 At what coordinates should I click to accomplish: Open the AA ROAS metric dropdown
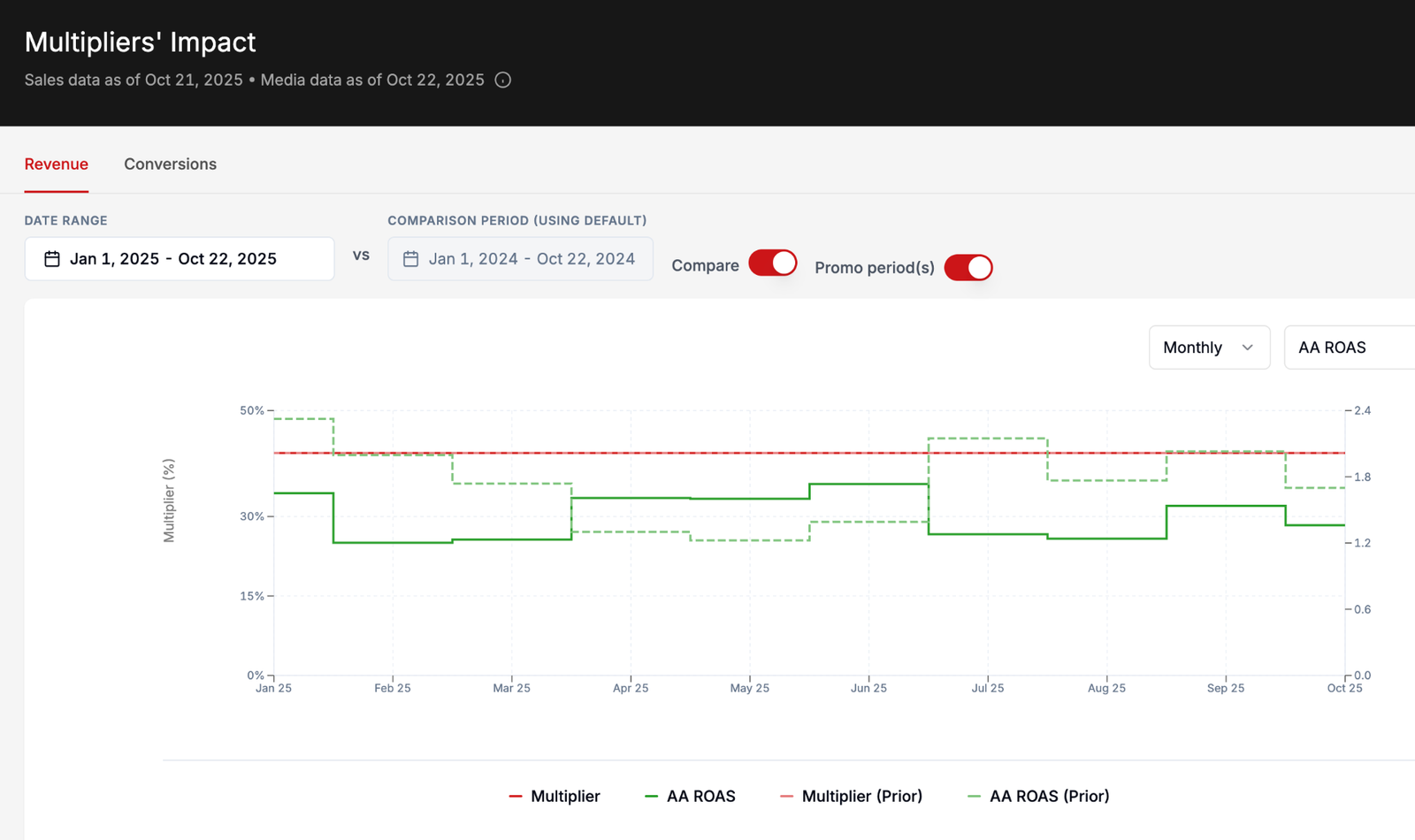click(x=1350, y=347)
